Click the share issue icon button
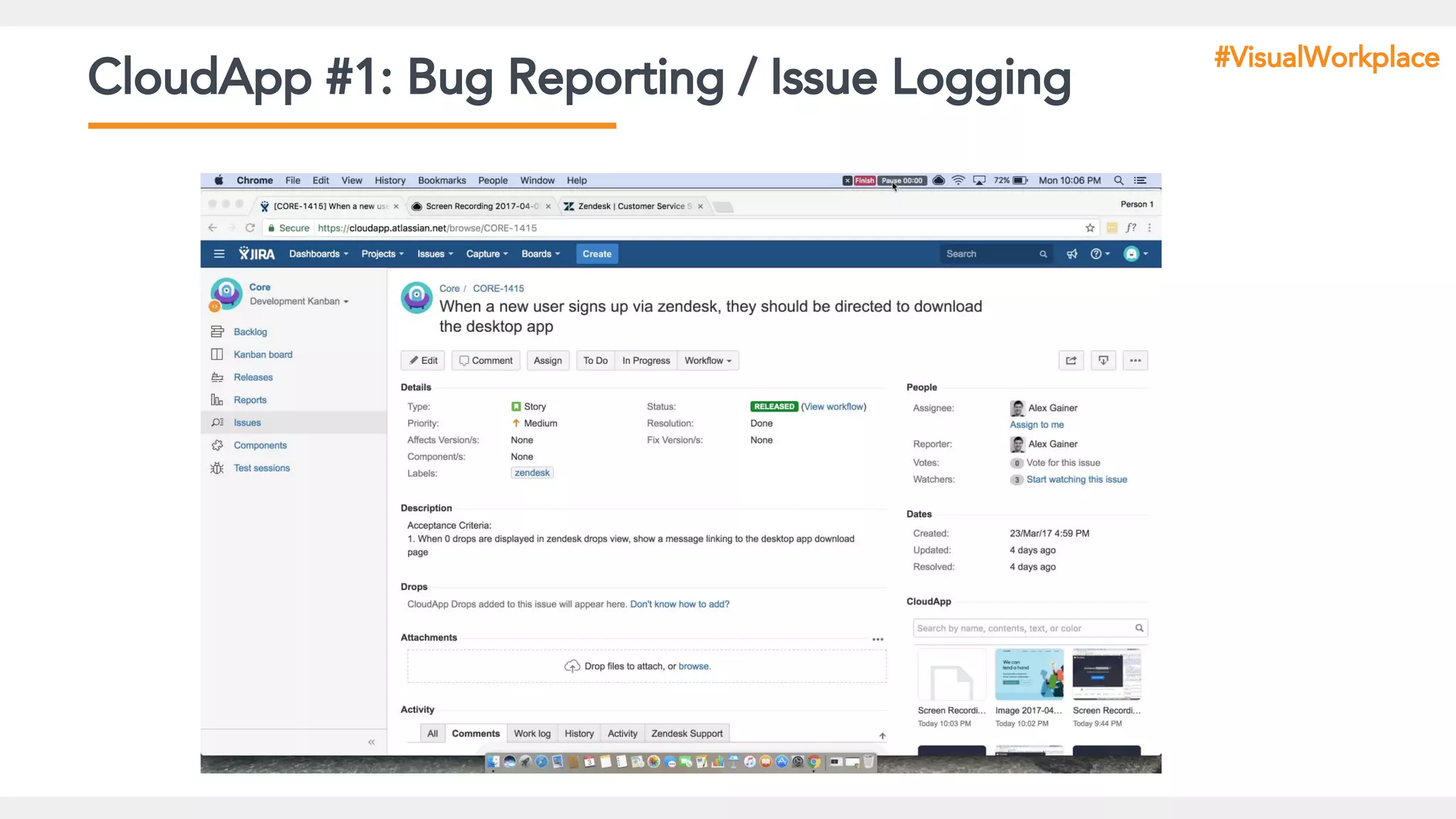This screenshot has height=819, width=1456. (1071, 360)
